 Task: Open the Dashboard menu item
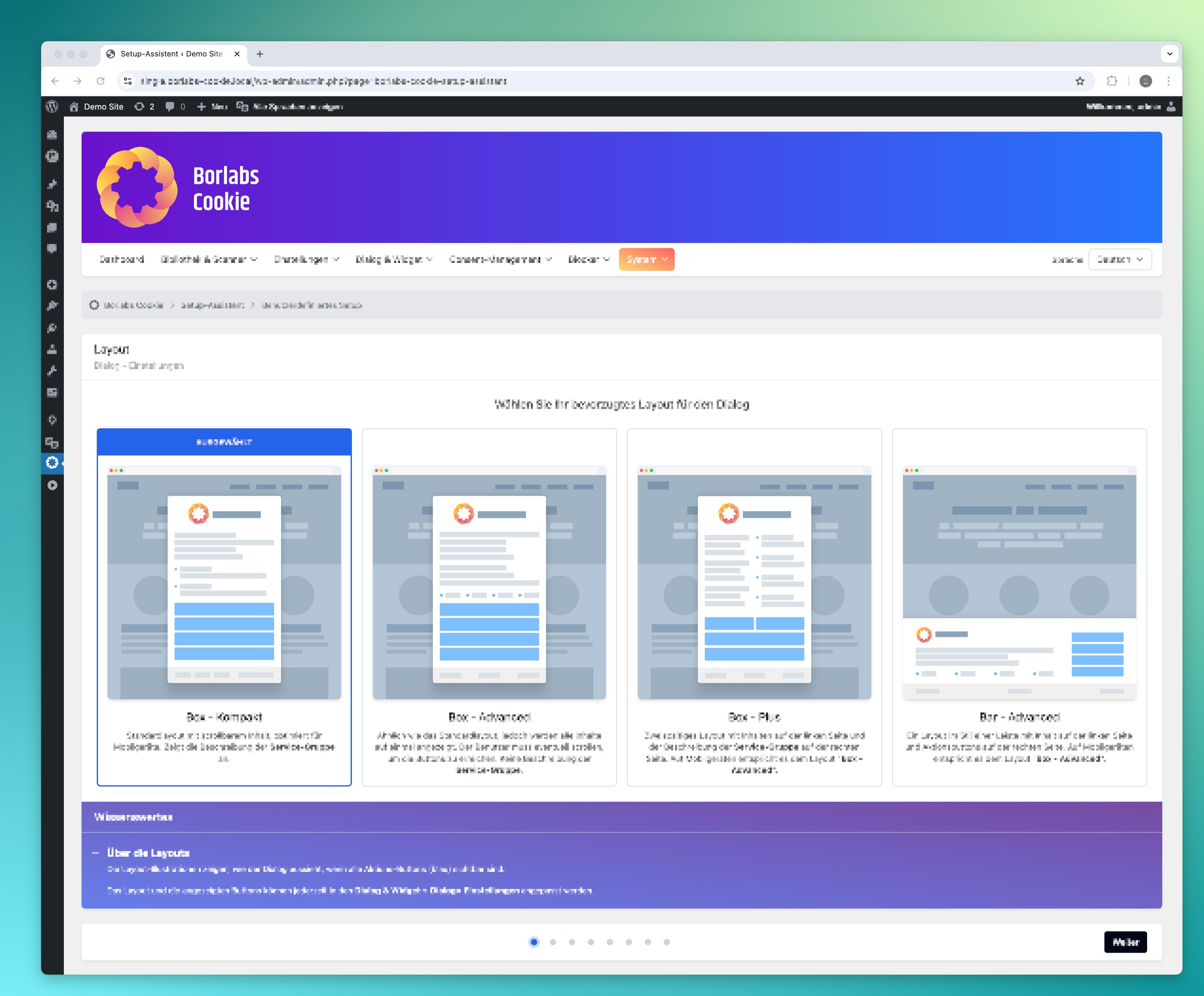(121, 260)
